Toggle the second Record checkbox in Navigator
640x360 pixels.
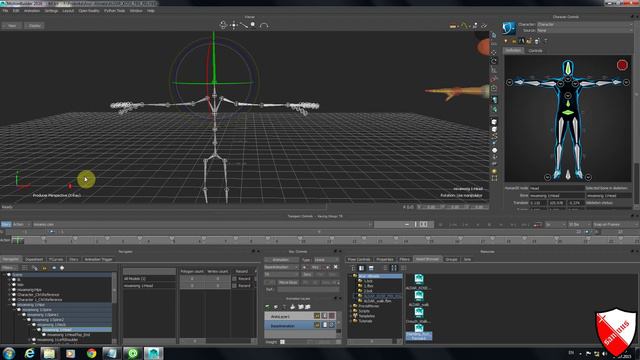(234, 286)
